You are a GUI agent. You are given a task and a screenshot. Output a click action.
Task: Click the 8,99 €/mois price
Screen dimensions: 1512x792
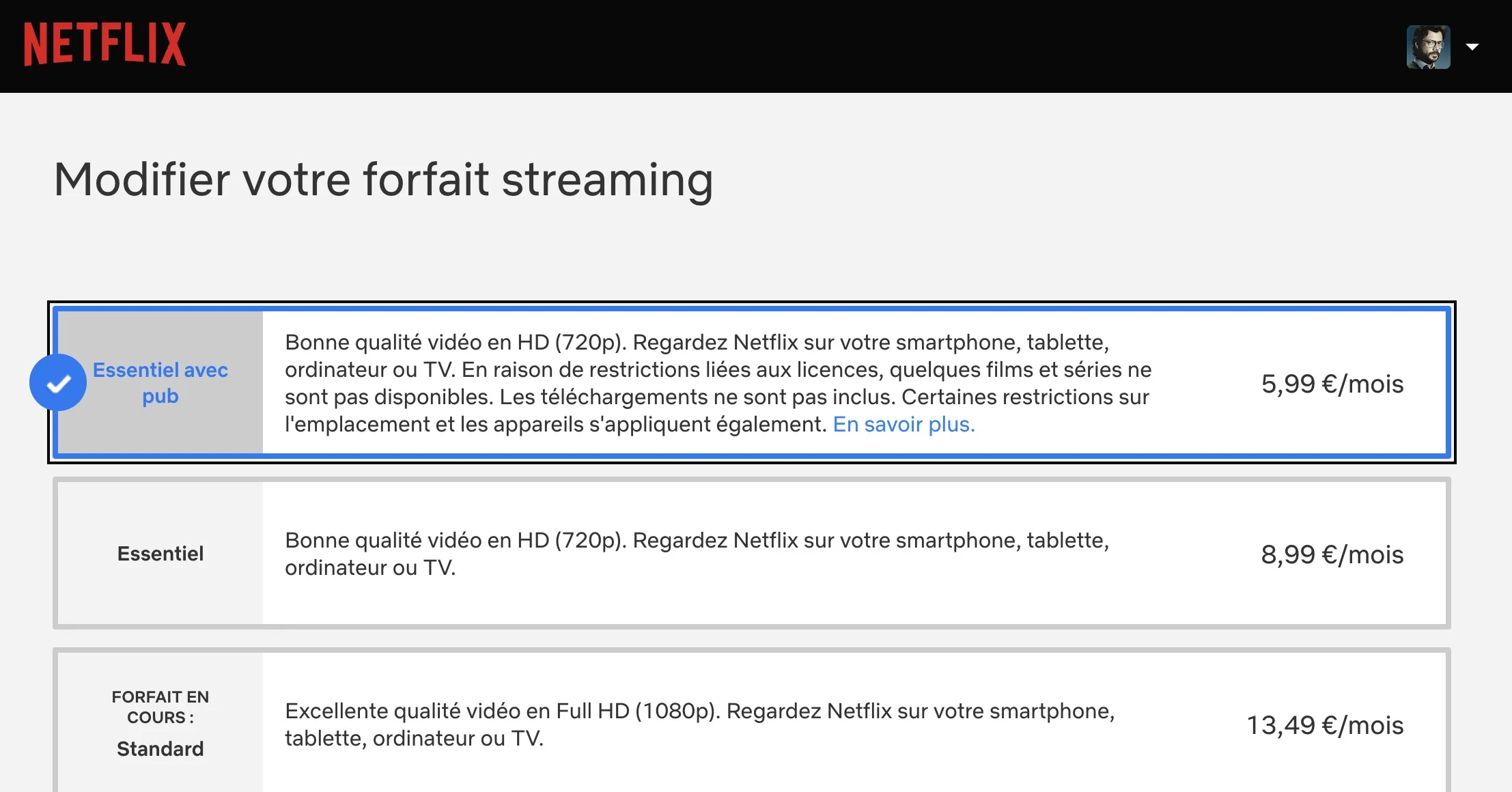point(1332,554)
